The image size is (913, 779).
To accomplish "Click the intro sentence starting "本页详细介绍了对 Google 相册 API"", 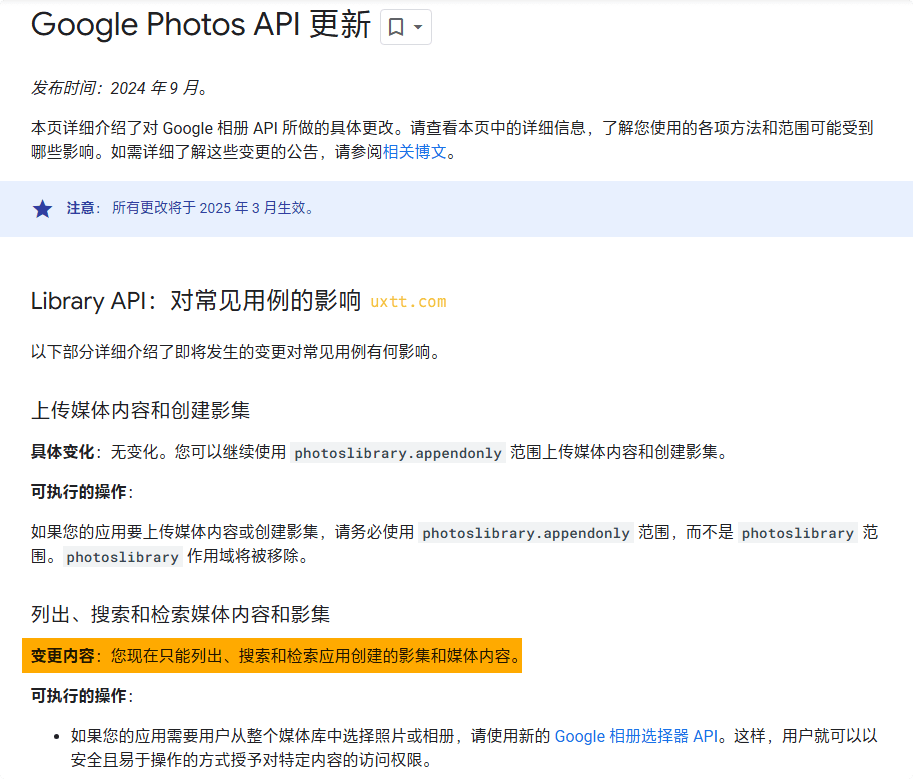I will pyautogui.click(x=452, y=140).
